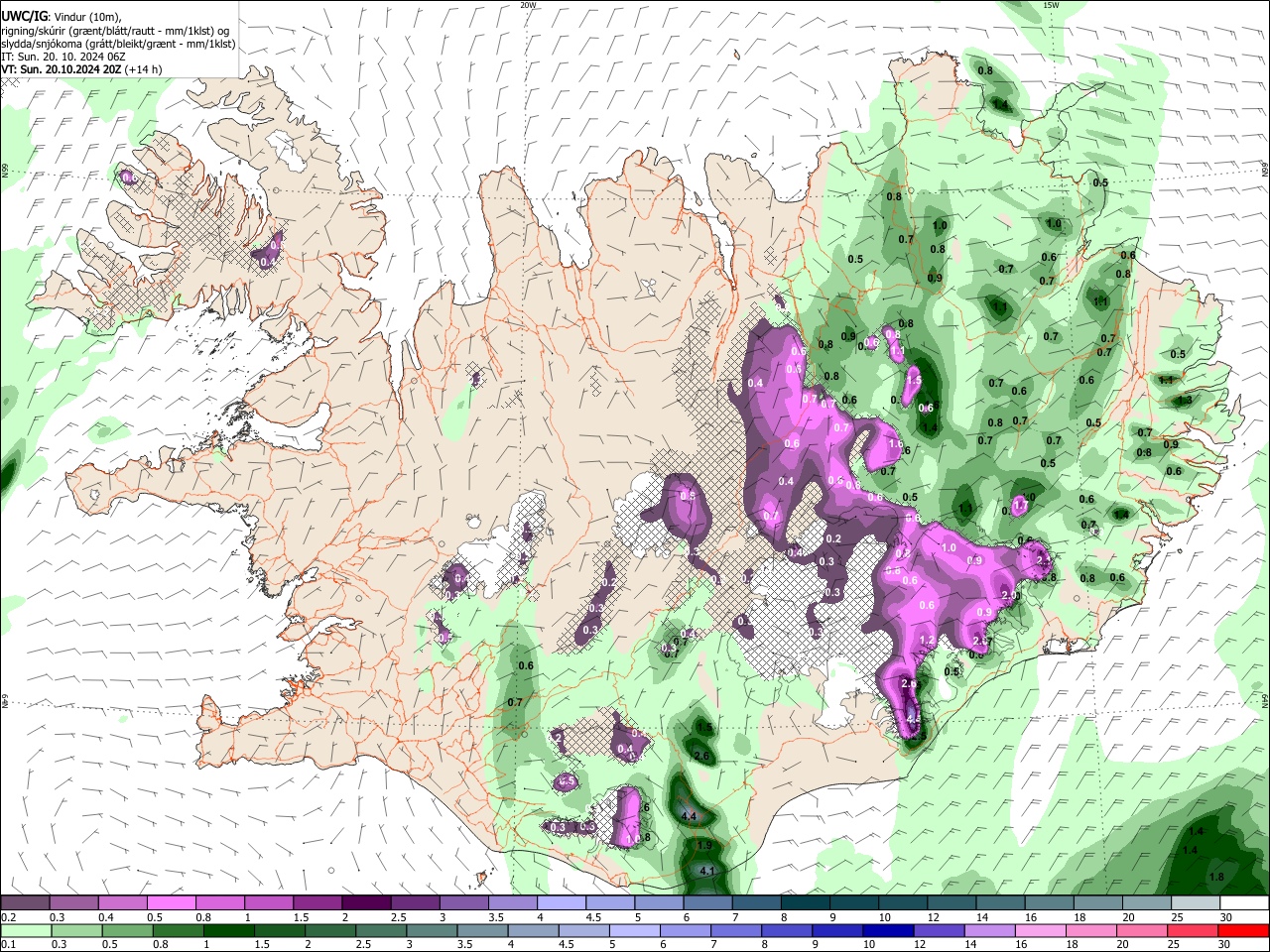
Task: Click the '2.6' precipitation value in the southern green band
Action: (x=701, y=757)
